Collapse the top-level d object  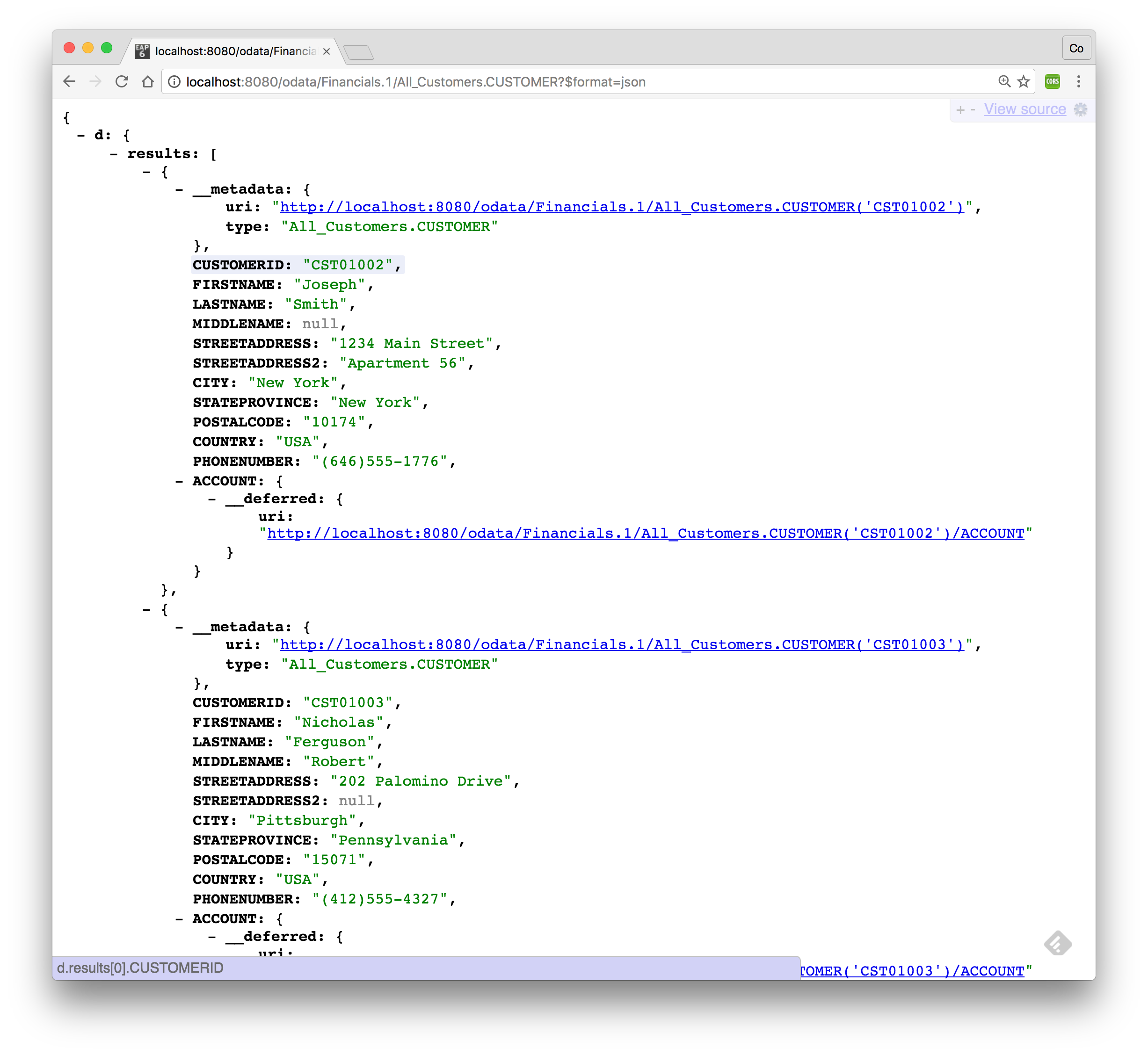click(80, 135)
